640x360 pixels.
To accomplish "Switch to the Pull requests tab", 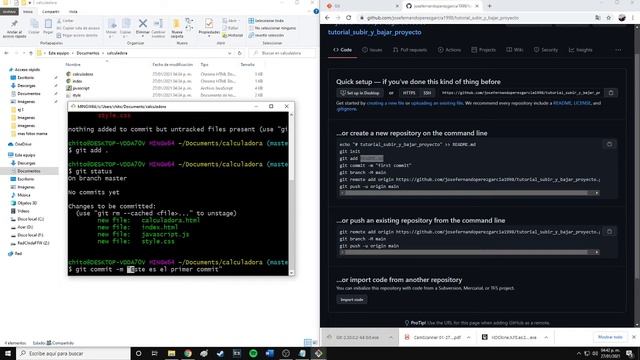I will click(x=410, y=50).
